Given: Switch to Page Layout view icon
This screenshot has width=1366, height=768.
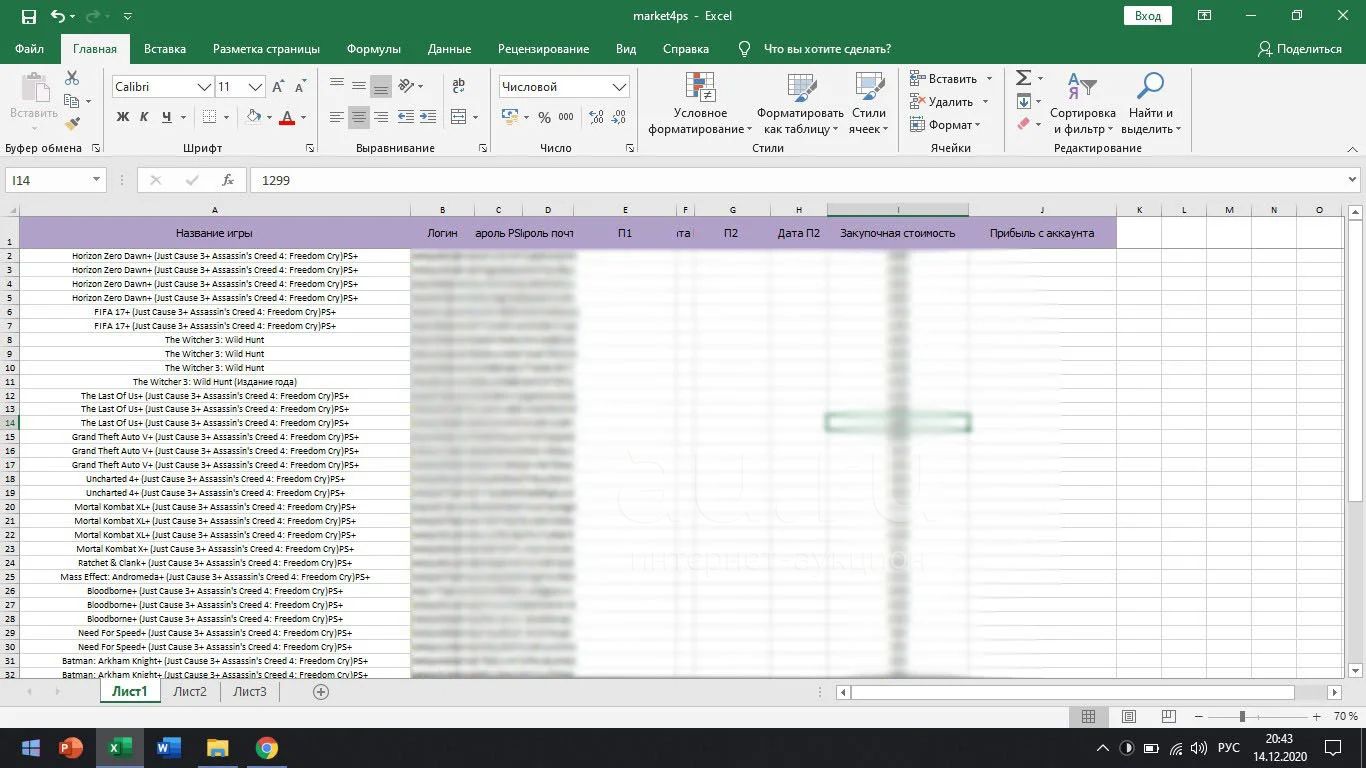Looking at the screenshot, I should click(1129, 716).
